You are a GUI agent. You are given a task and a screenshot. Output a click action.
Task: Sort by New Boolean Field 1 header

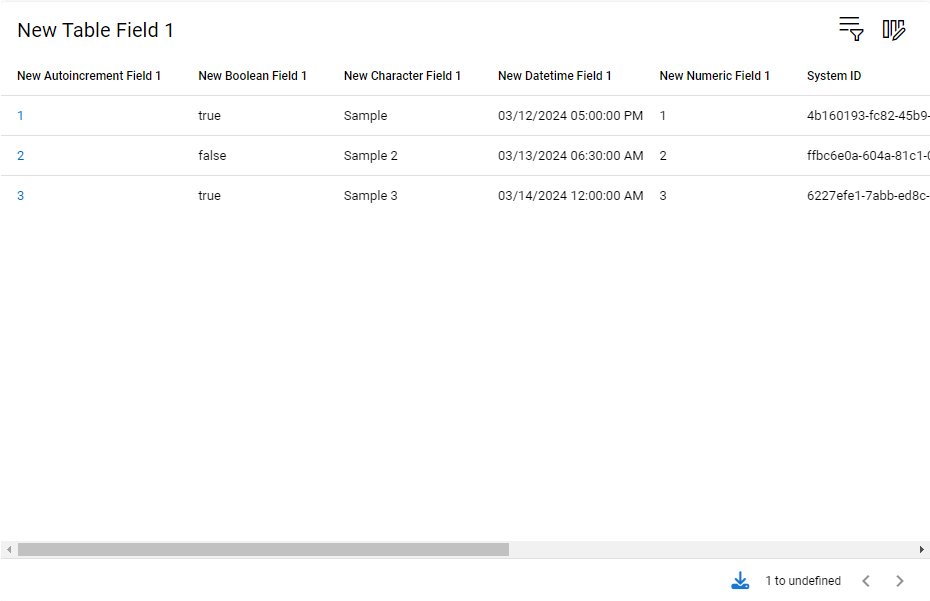(x=252, y=76)
